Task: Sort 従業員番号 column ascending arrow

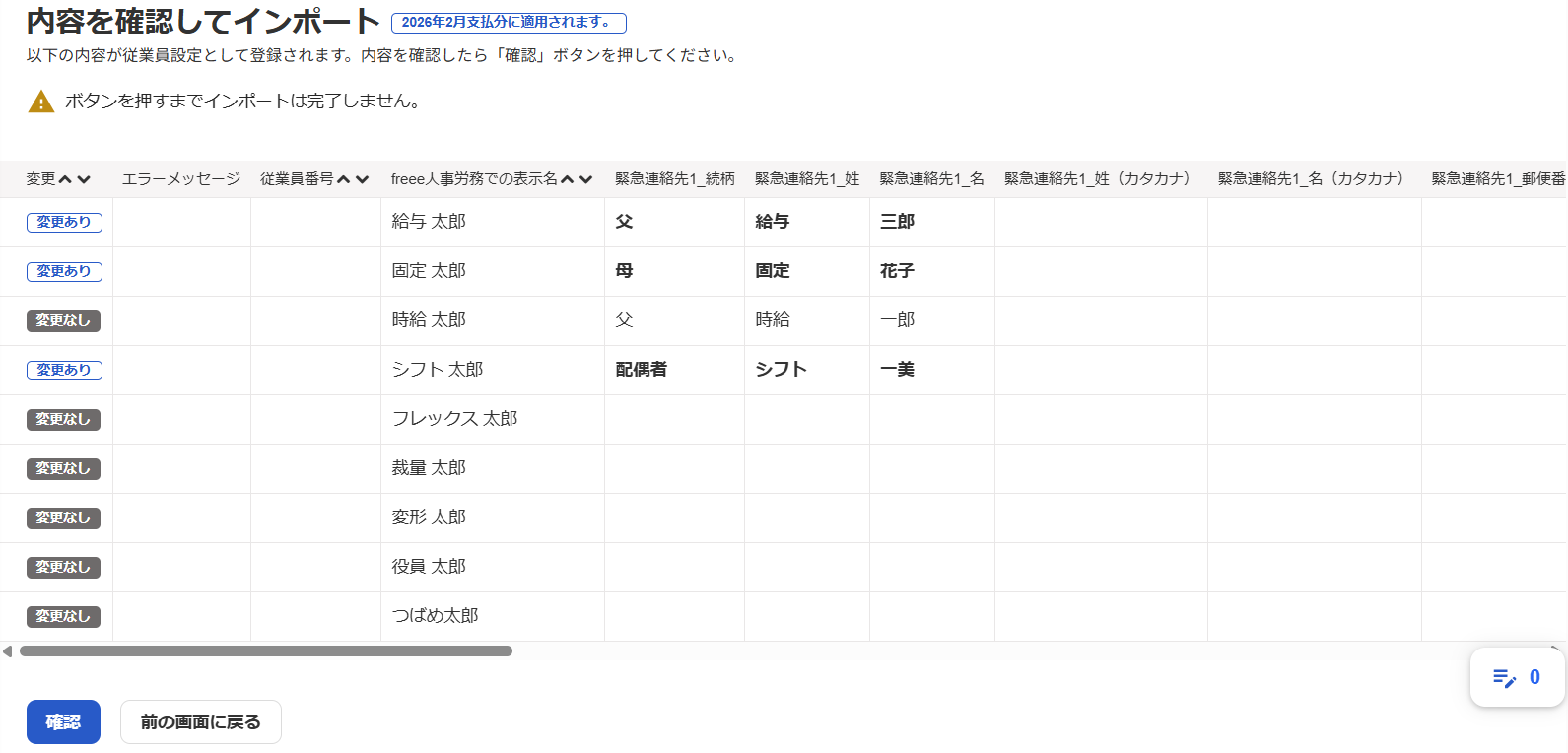Action: coord(344,179)
